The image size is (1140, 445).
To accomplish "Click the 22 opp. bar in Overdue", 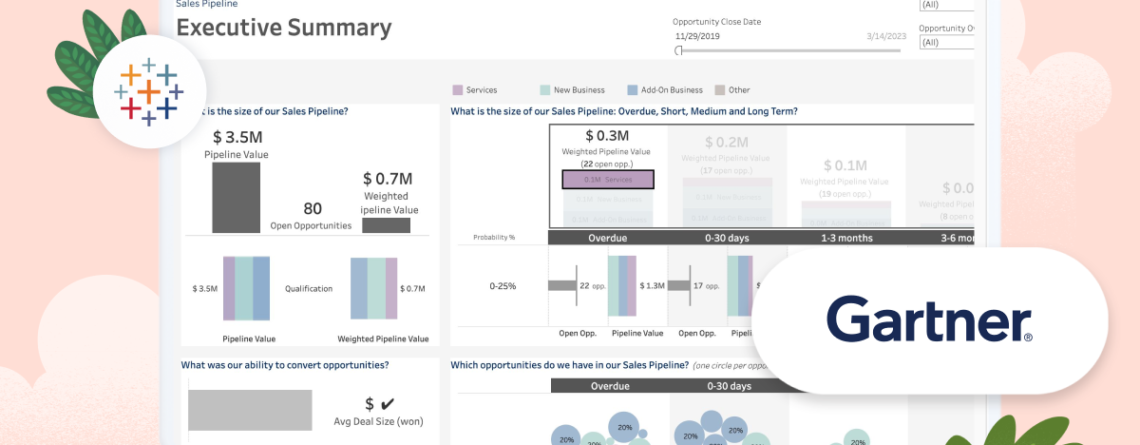I will 563,286.
